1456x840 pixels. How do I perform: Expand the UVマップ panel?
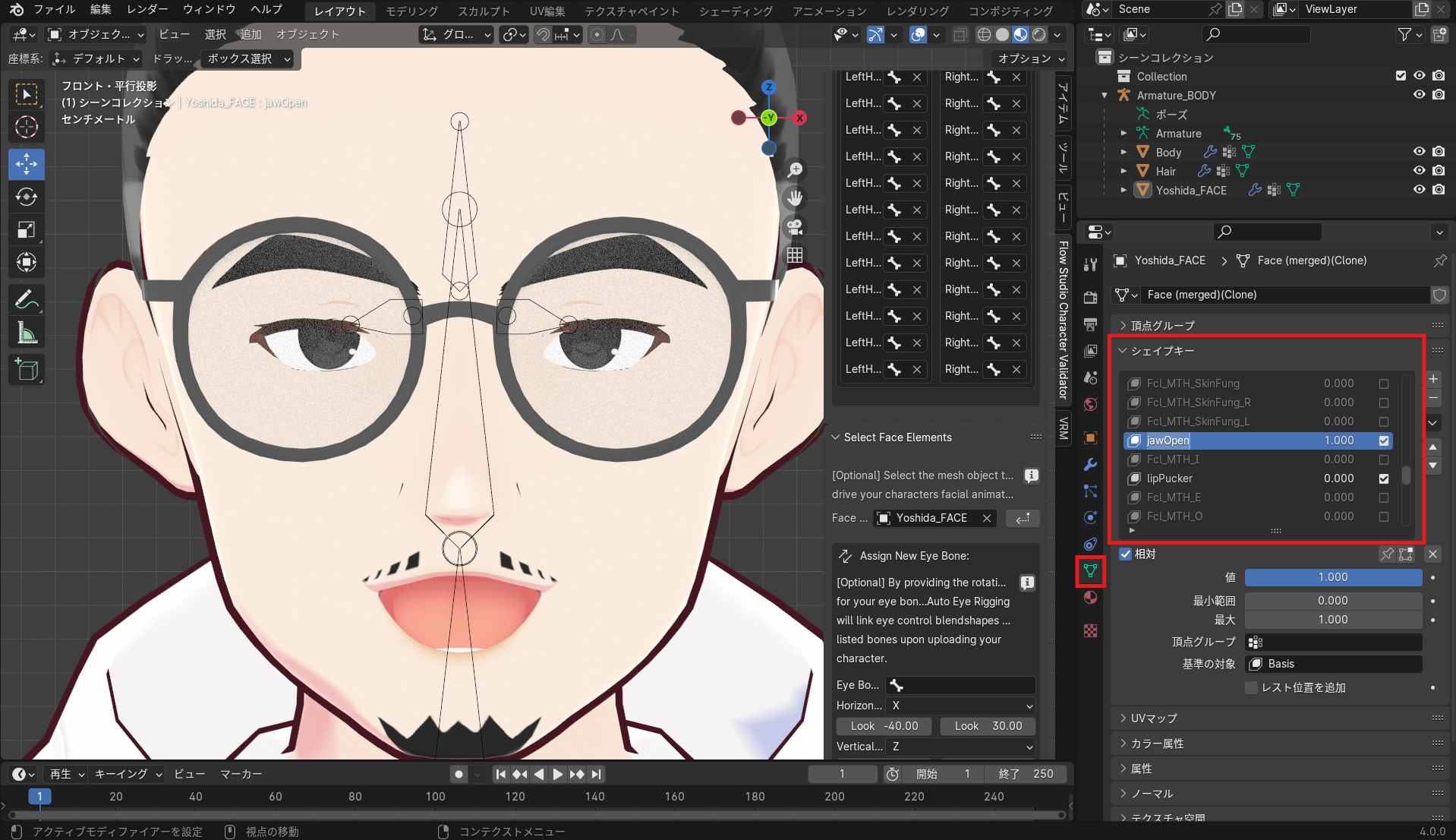[1154, 718]
